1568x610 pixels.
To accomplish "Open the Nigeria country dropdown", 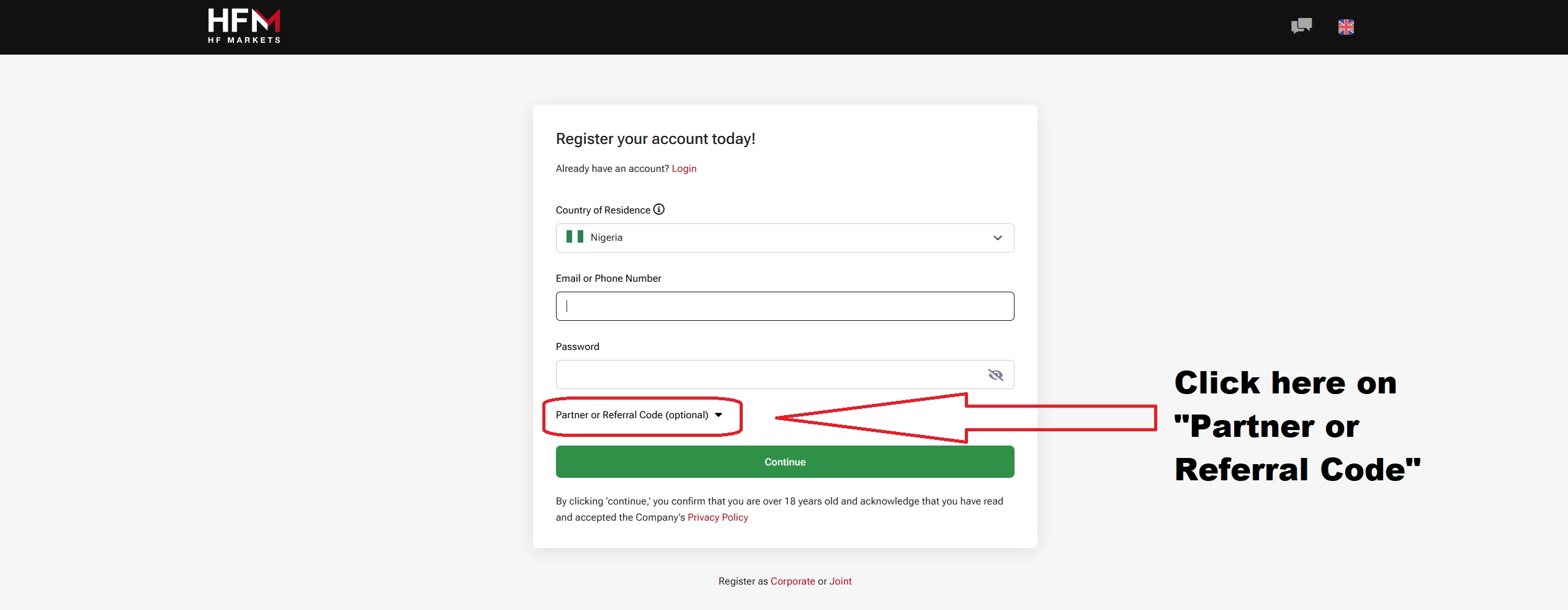I will [784, 238].
